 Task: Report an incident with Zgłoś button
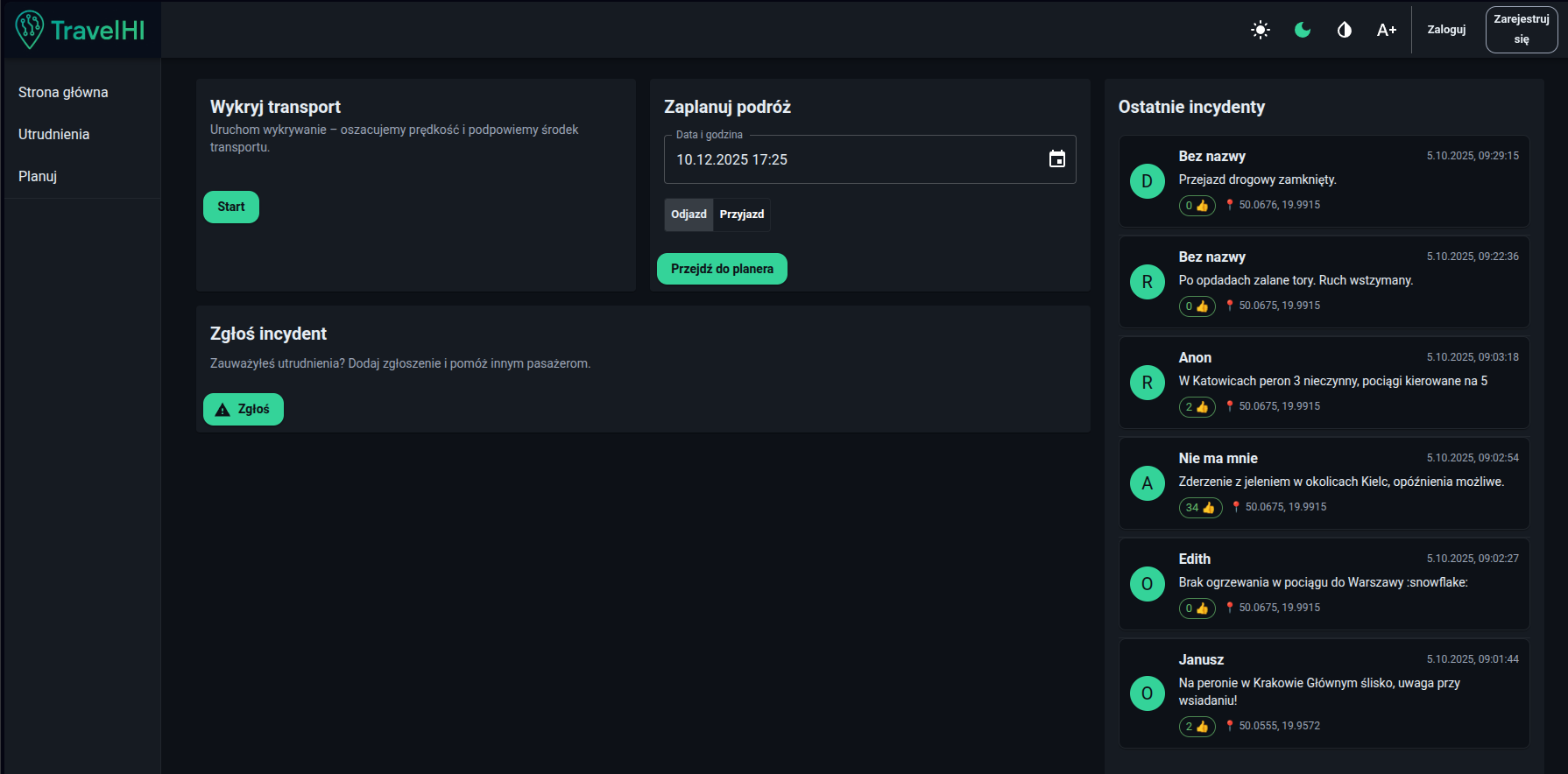pos(244,409)
